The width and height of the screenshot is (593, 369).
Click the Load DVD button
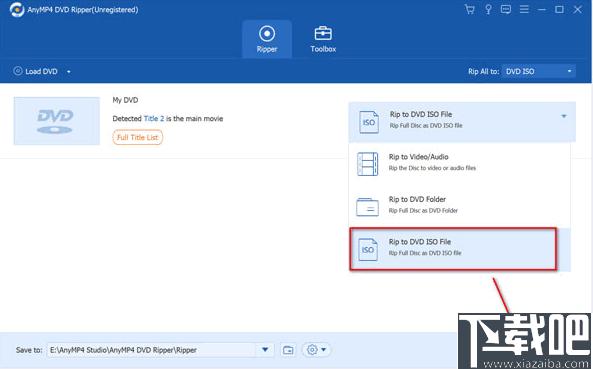tap(36, 71)
